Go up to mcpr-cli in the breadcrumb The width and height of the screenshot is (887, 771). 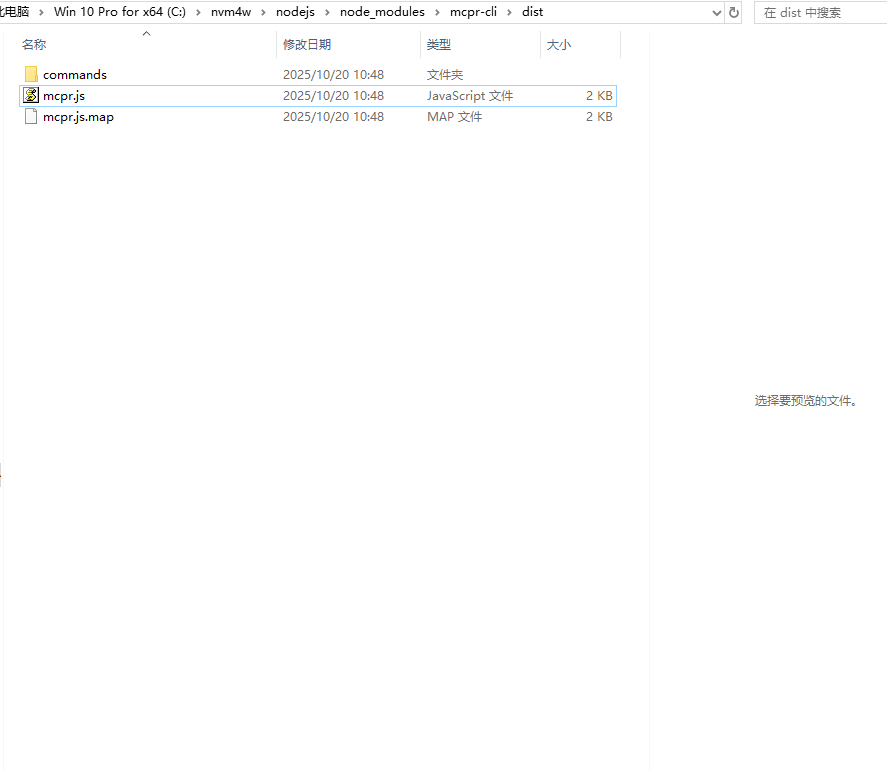click(473, 13)
